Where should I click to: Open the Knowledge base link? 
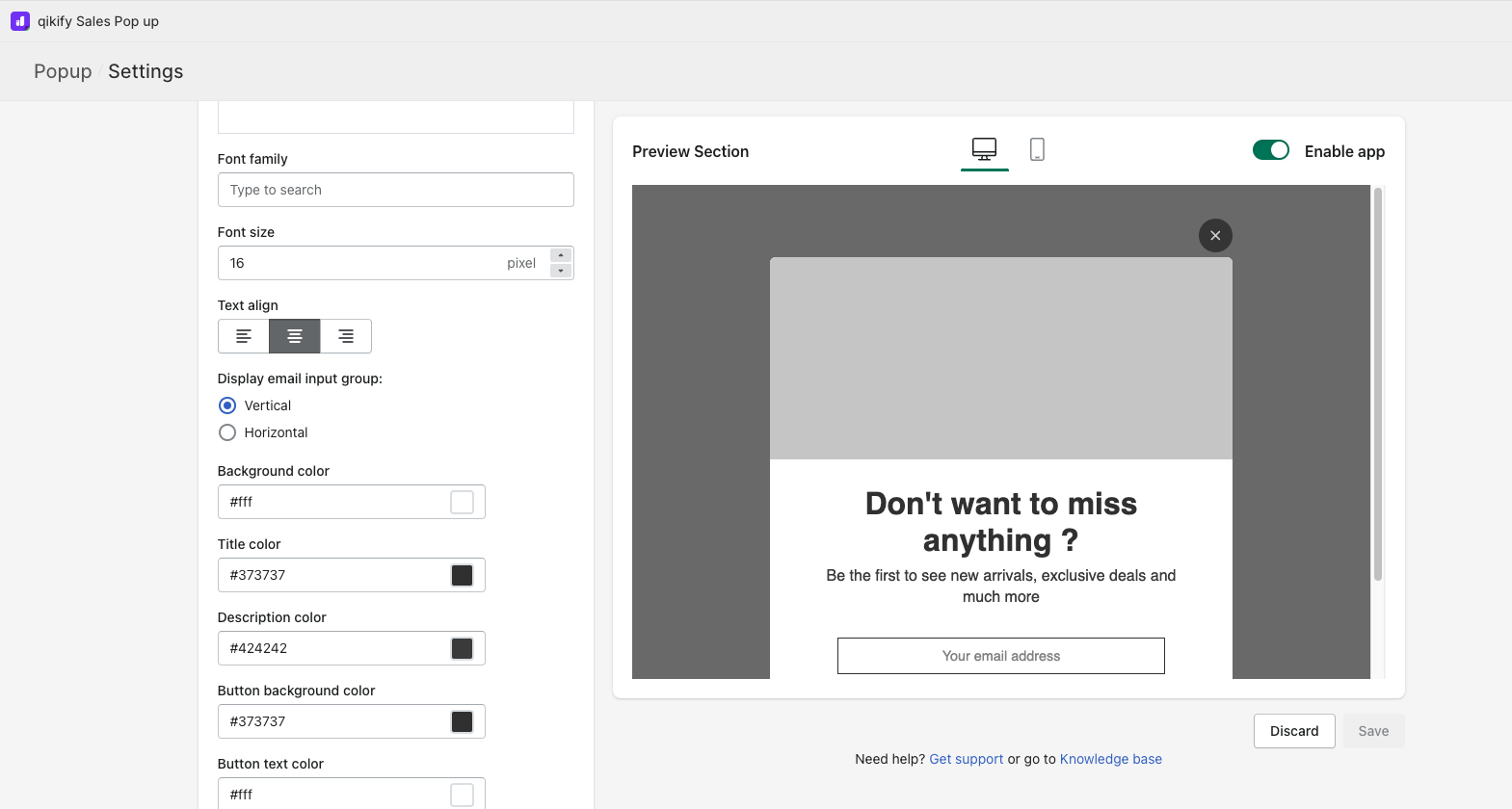point(1111,759)
